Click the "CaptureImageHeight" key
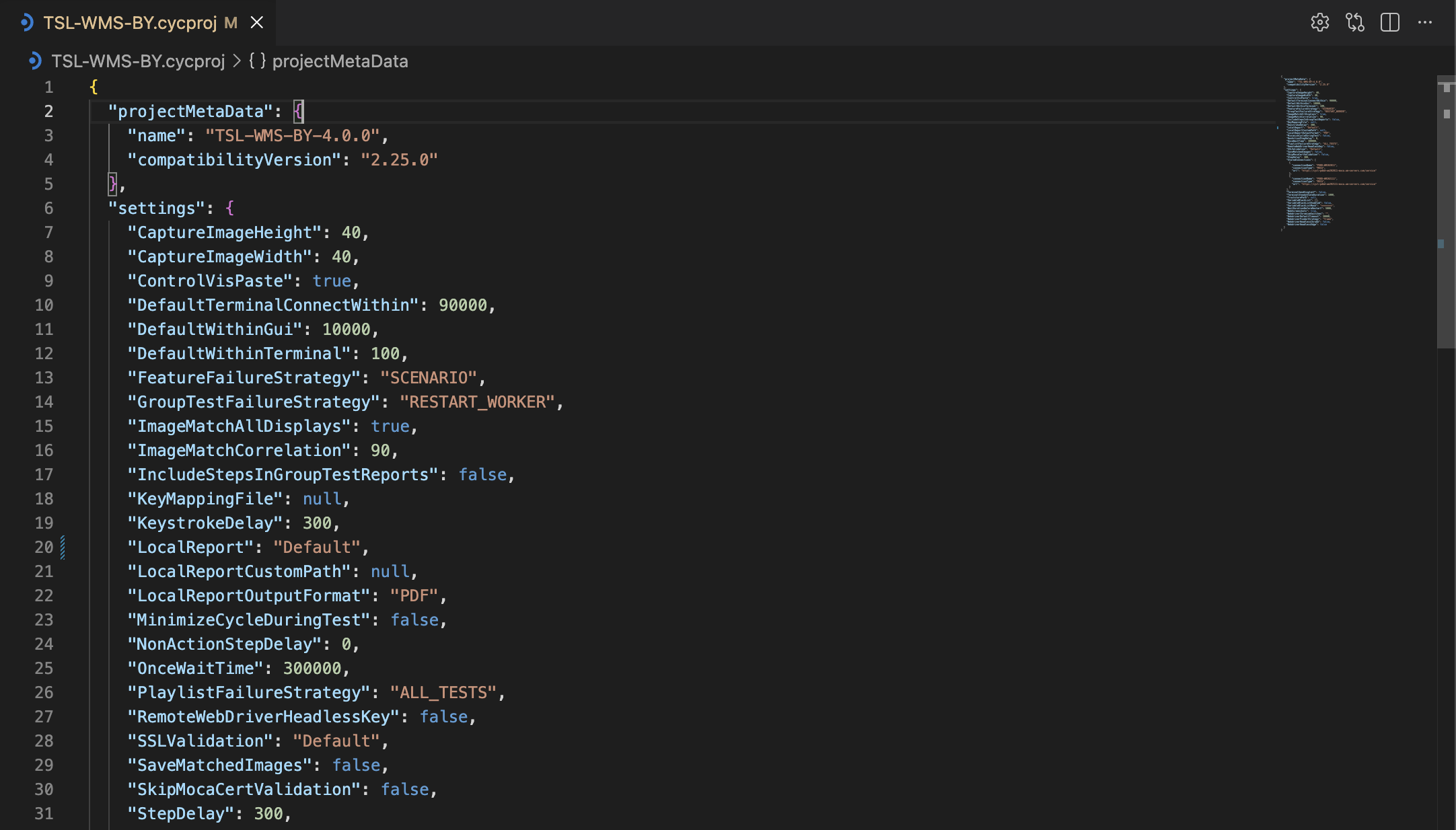 point(225,233)
